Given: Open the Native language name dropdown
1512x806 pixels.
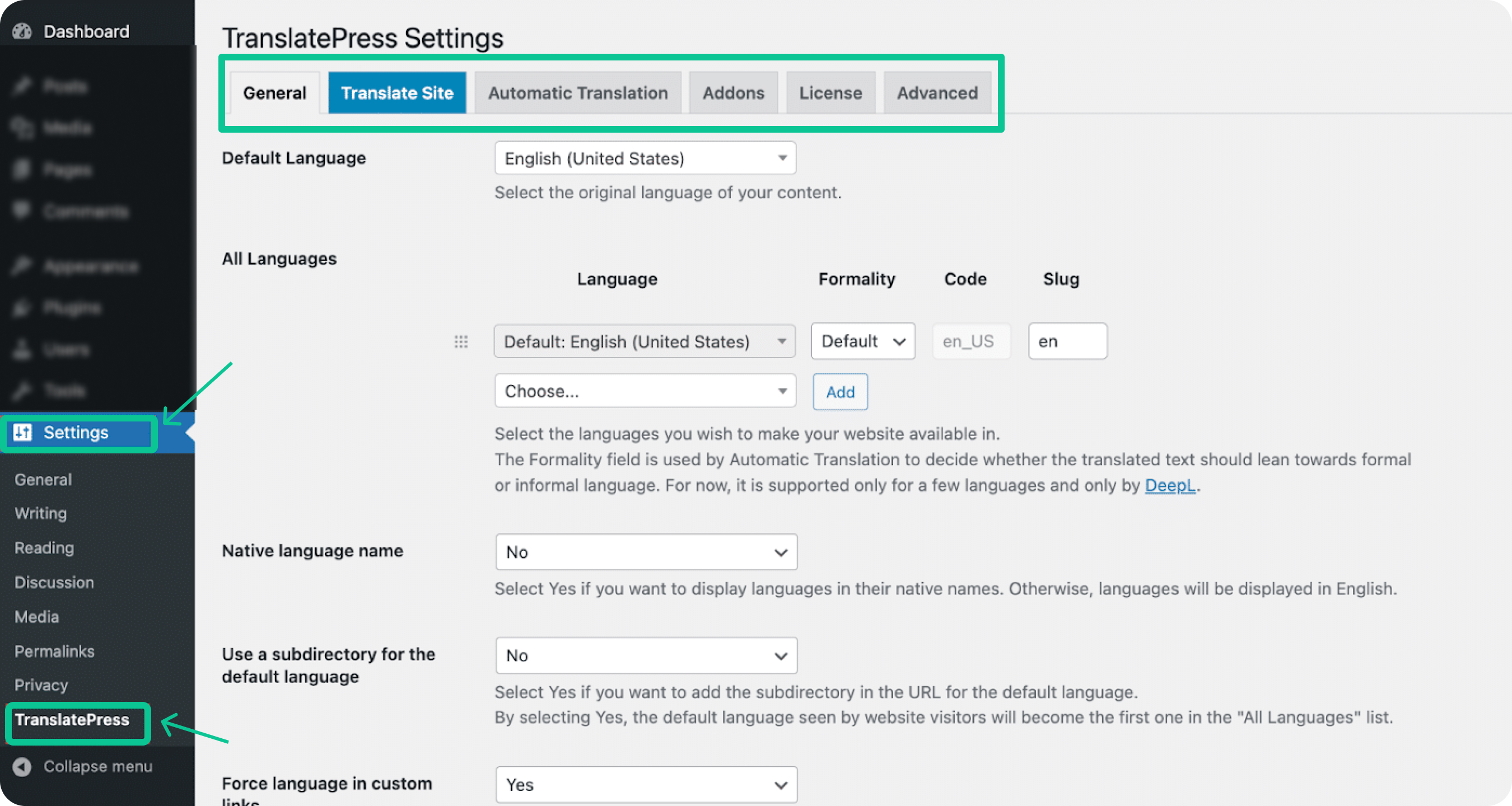Looking at the screenshot, I should coord(646,552).
